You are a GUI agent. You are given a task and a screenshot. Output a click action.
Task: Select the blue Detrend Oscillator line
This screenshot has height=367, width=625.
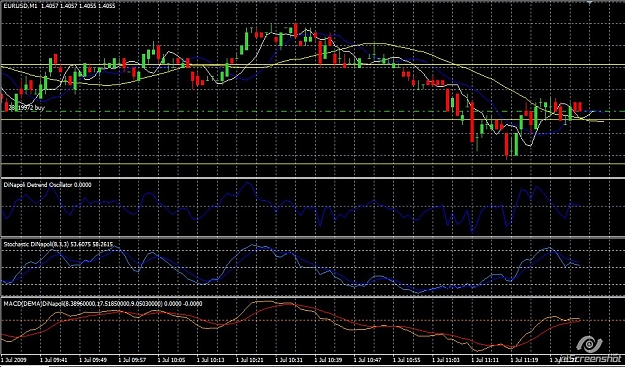[x=291, y=207]
